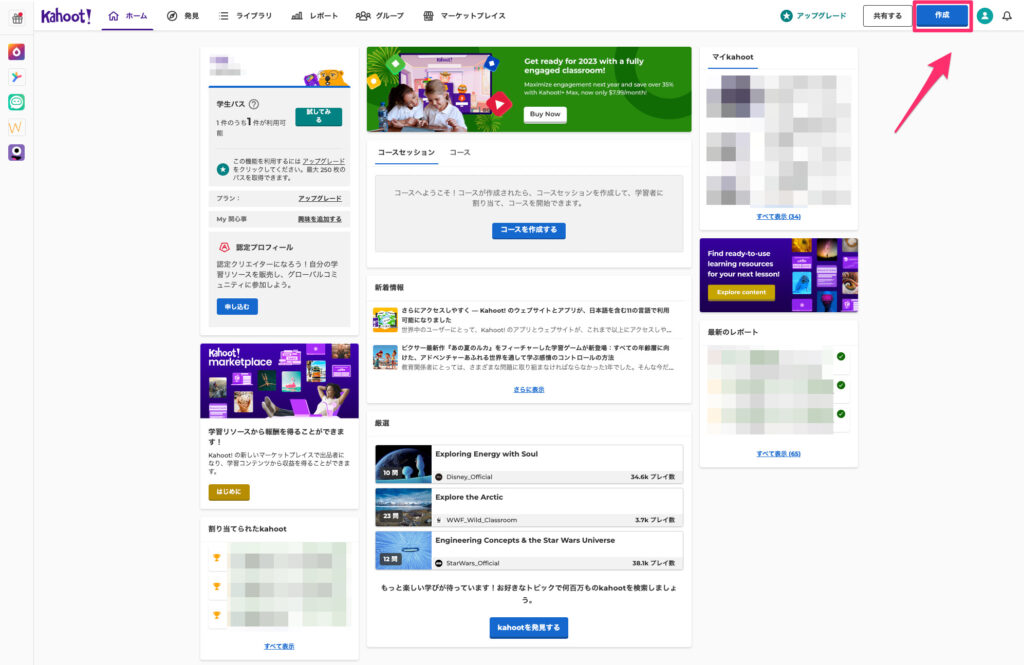The width and height of the screenshot is (1024, 665).
Task: Click the すべて表示 (65) link
Action: [x=778, y=453]
